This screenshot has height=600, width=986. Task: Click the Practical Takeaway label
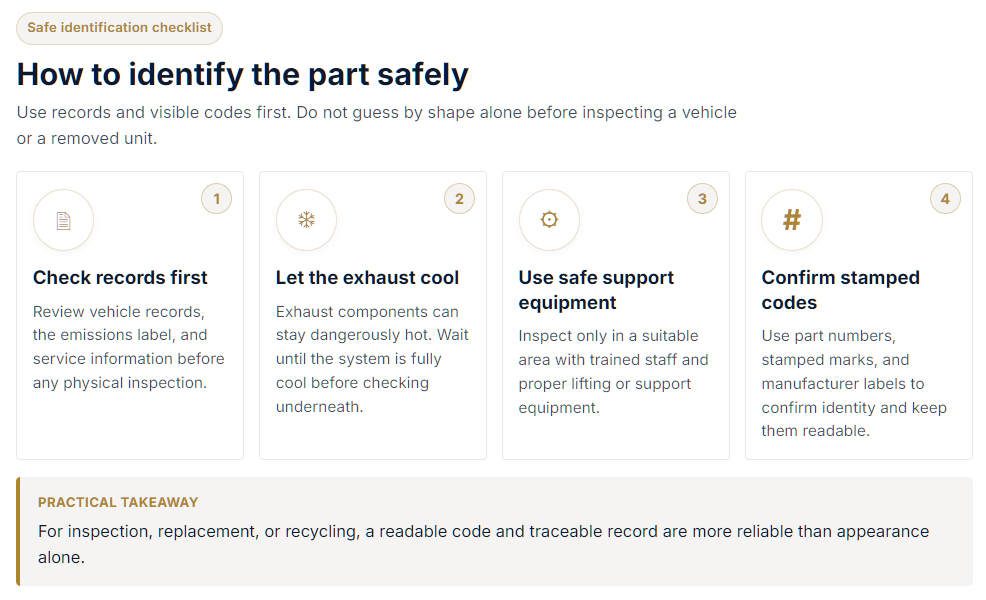(x=118, y=502)
